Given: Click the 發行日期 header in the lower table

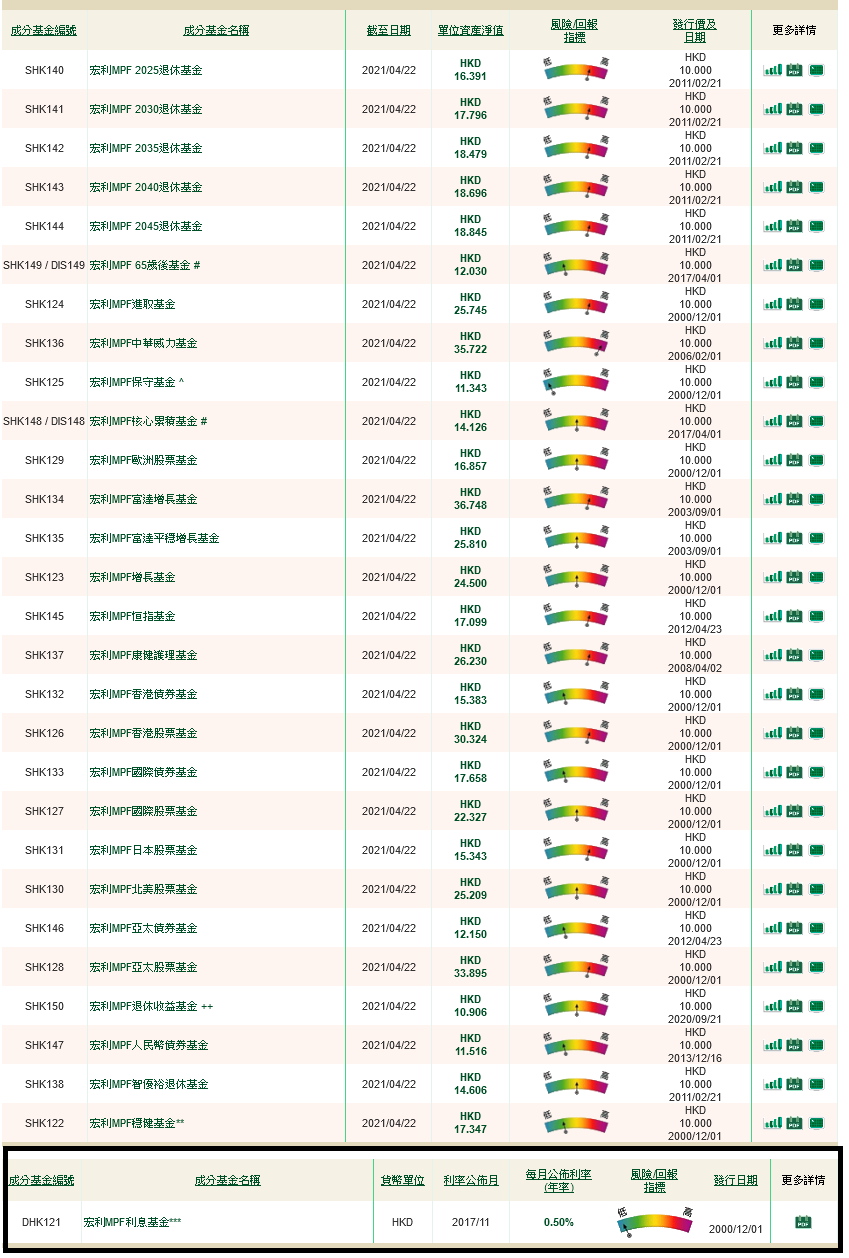Looking at the screenshot, I should click(x=735, y=1180).
